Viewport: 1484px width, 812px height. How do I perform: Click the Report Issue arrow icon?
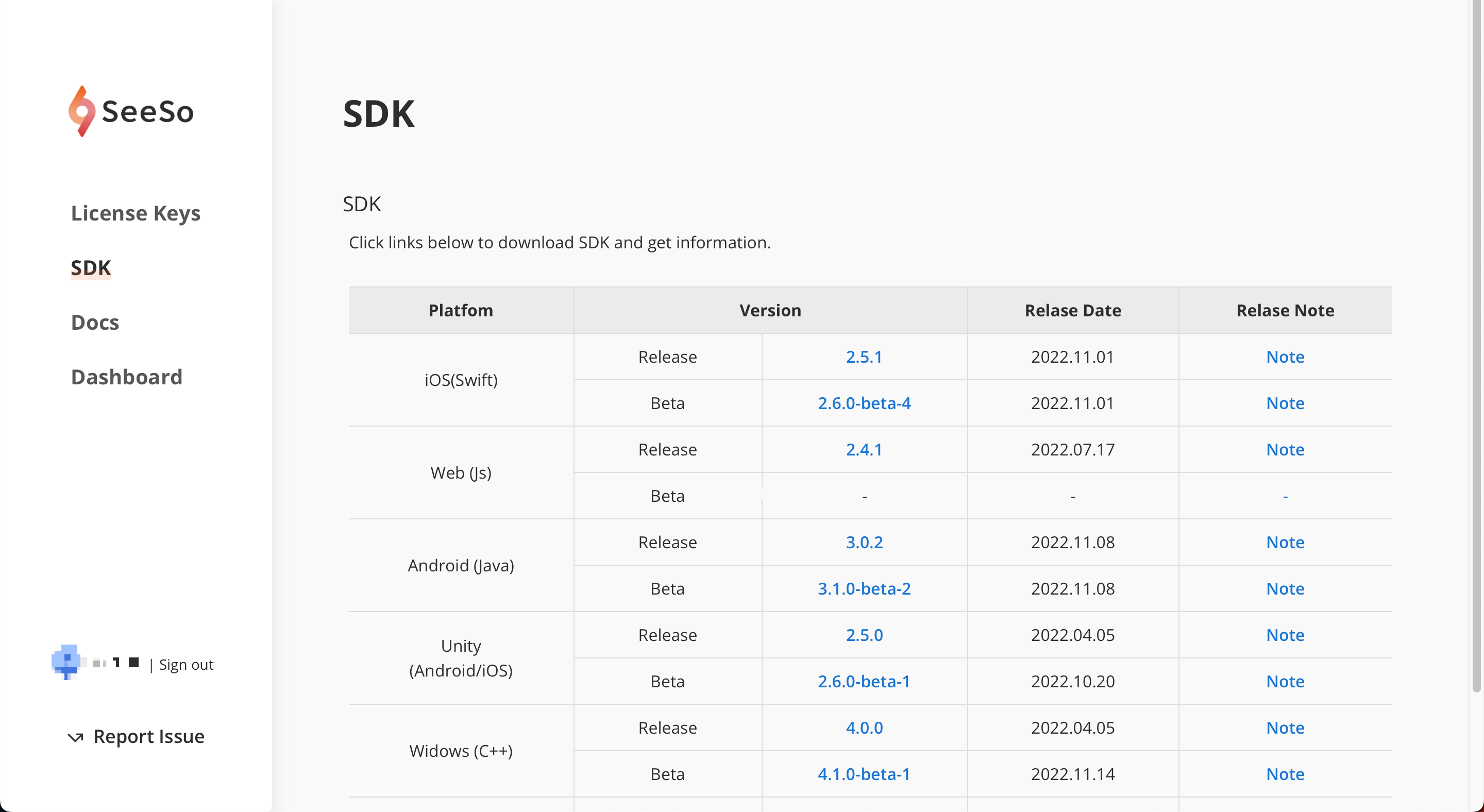pyautogui.click(x=75, y=737)
